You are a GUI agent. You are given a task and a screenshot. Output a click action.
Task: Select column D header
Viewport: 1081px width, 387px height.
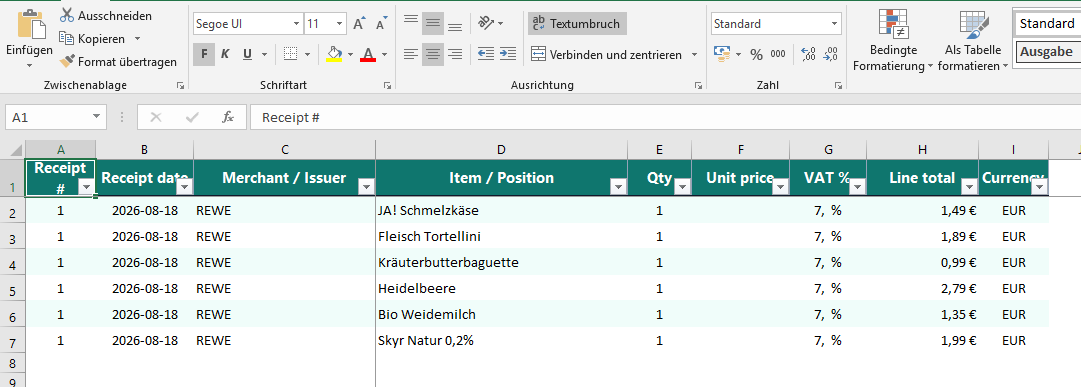click(501, 150)
